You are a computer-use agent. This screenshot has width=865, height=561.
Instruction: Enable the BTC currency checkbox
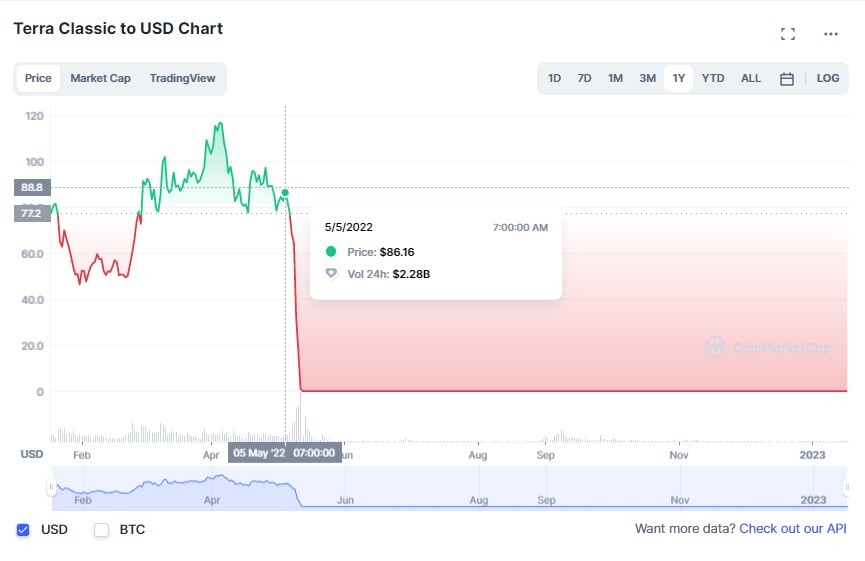pos(102,530)
